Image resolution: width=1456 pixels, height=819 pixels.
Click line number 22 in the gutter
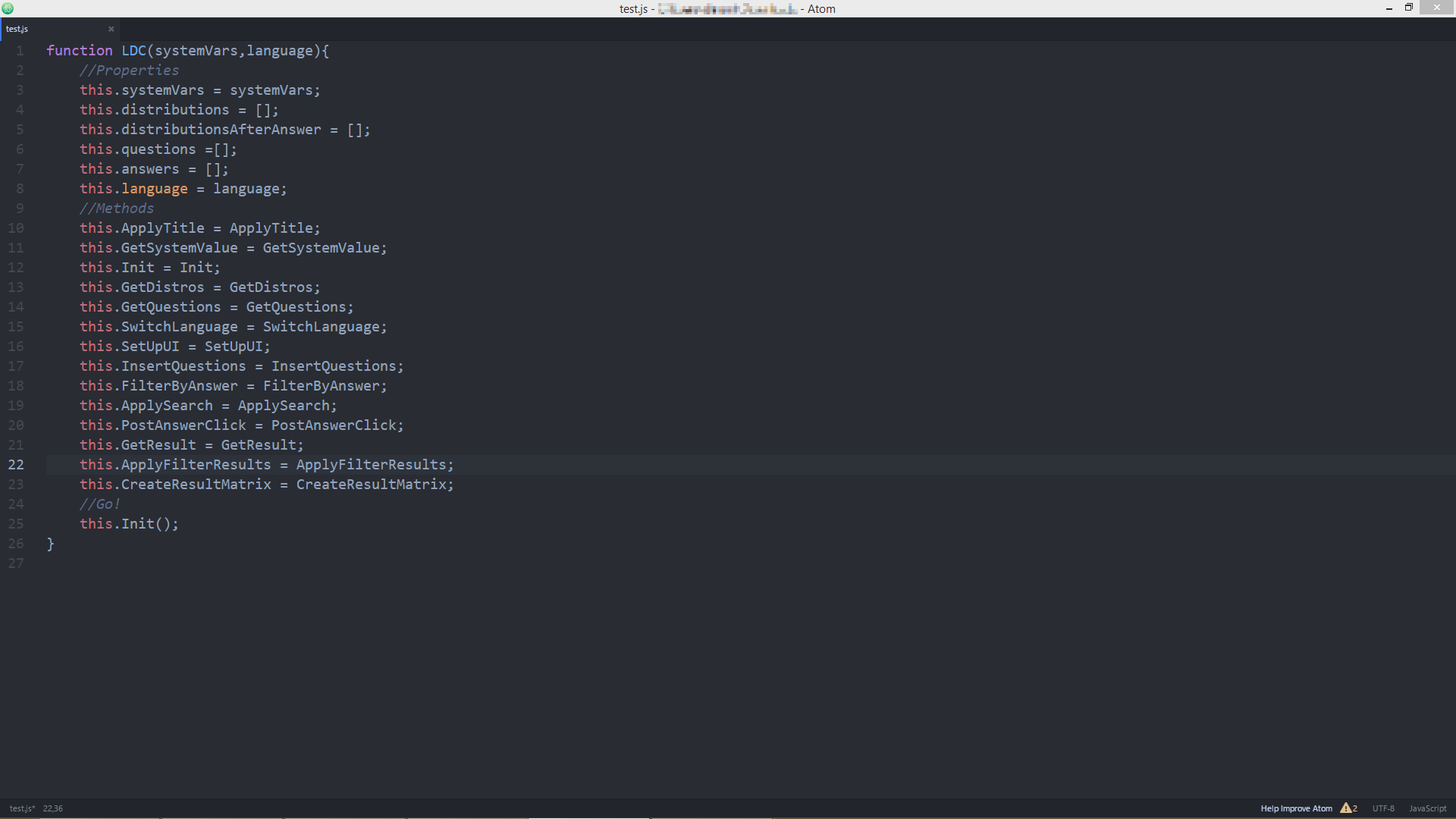16,464
